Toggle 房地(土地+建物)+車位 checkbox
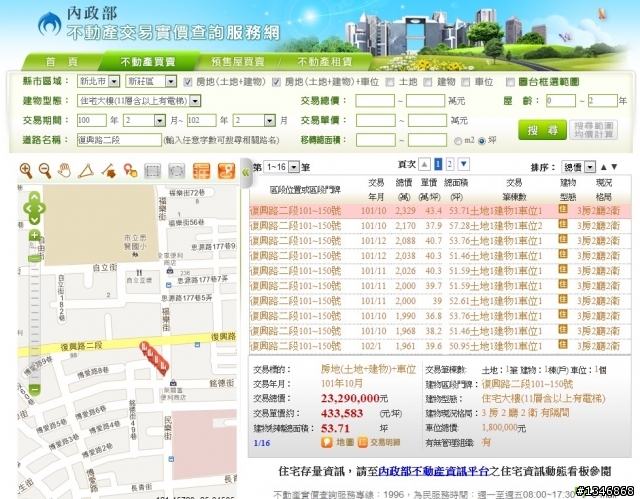The width and height of the screenshot is (640, 499). tap(276, 82)
